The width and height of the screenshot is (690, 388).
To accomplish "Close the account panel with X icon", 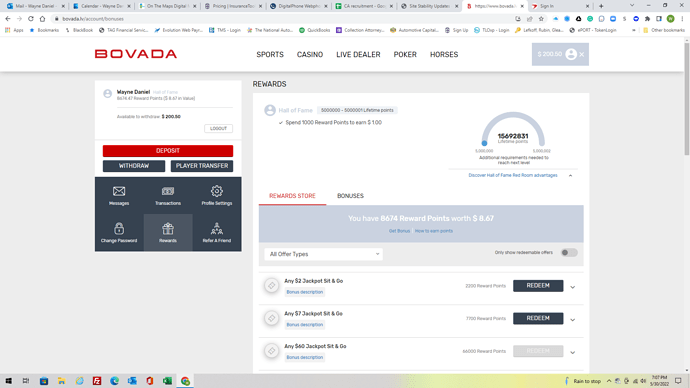I will (582, 55).
